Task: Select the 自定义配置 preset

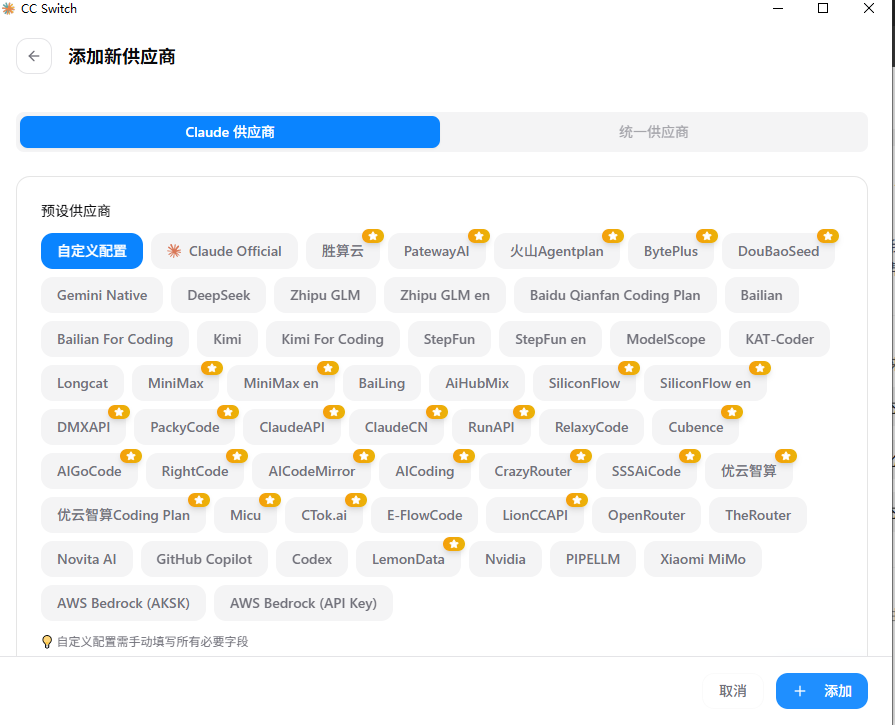Action: 92,251
